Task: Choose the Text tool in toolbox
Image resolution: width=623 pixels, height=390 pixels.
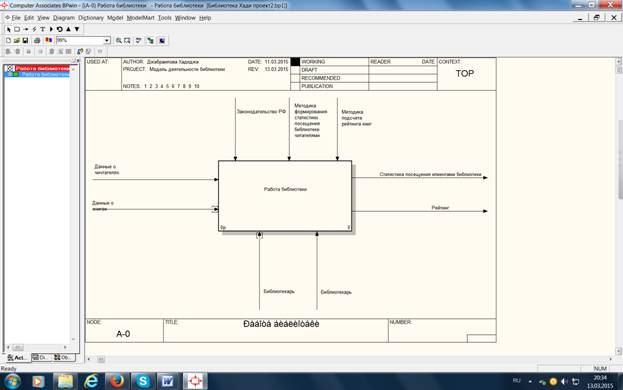Action: coord(43,29)
